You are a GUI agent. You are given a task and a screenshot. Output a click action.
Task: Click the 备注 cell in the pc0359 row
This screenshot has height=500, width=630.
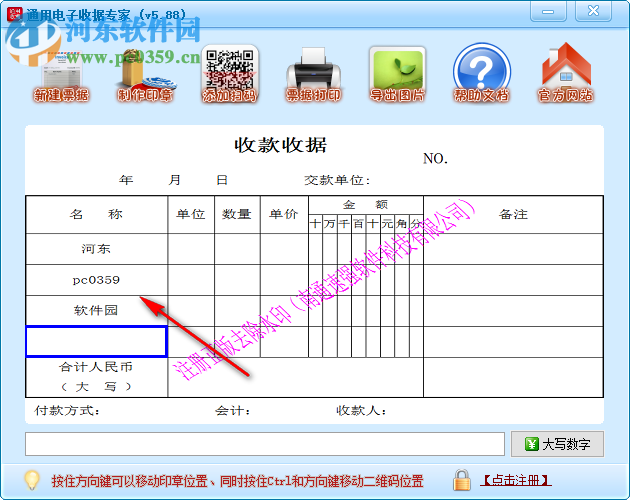[x=513, y=280]
